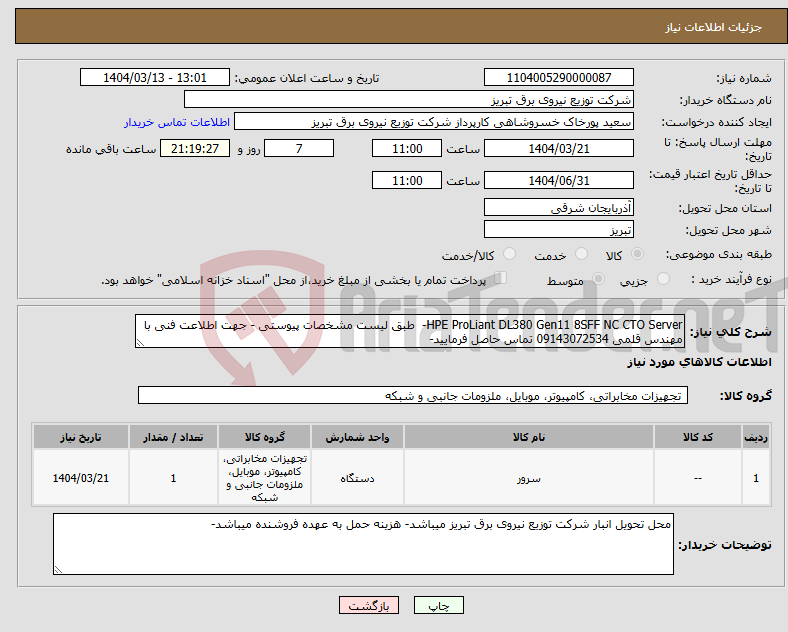Click the price validity date 1404/06/31 field

[x=558, y=180]
